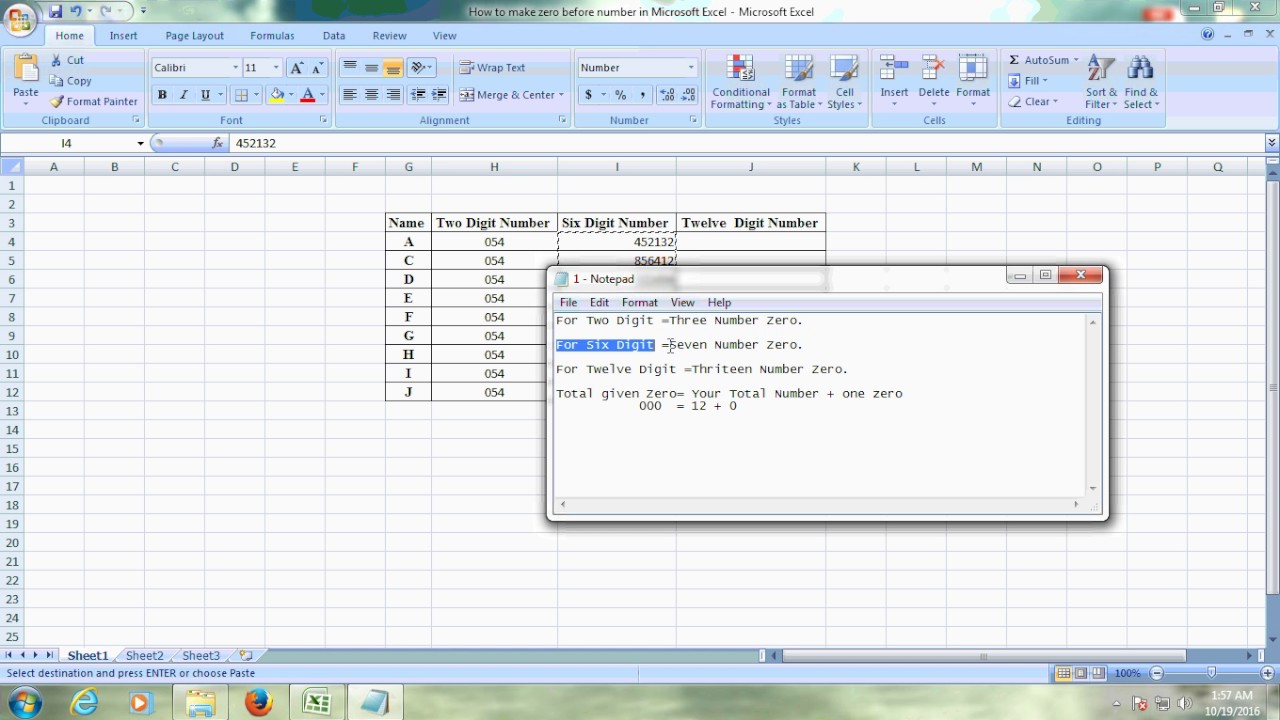This screenshot has height=720, width=1280.
Task: Click the Find & Select binoculars icon
Action: 1140,68
